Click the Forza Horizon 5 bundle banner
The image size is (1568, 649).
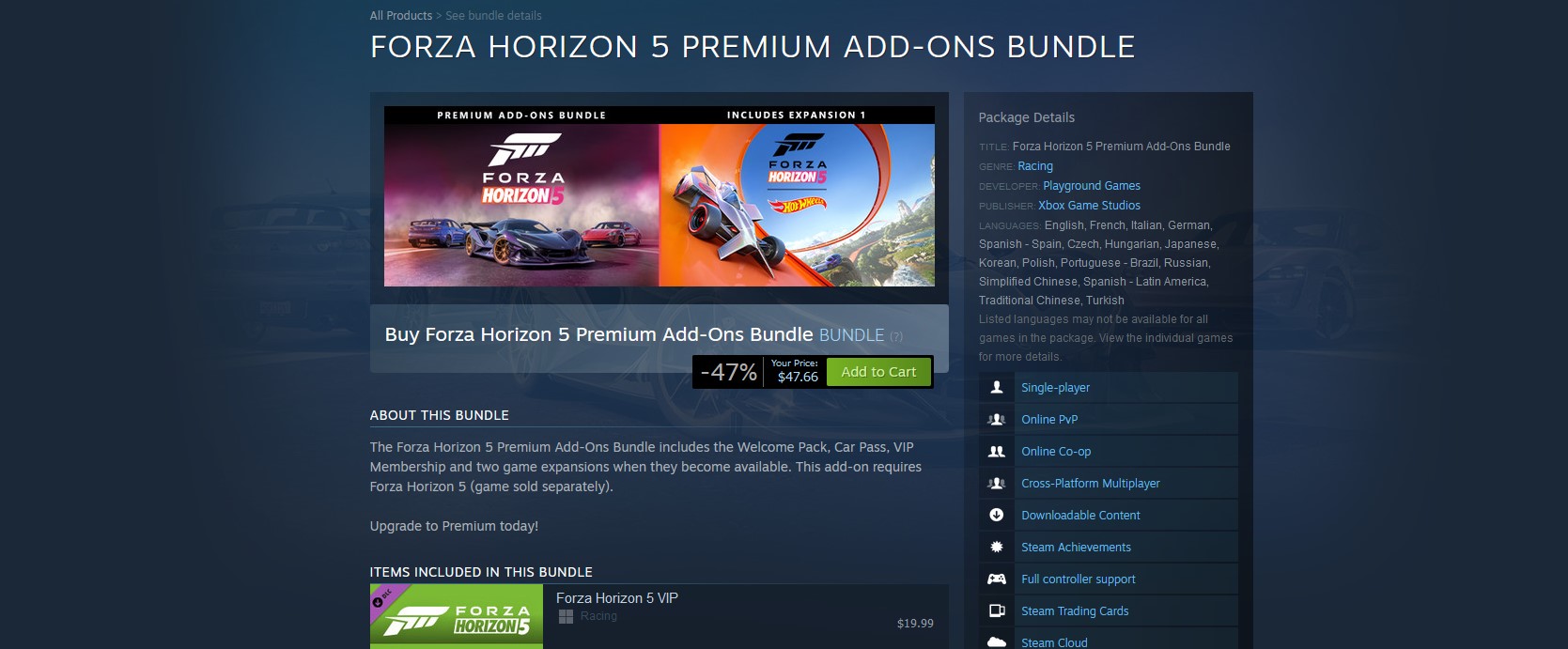coord(660,196)
